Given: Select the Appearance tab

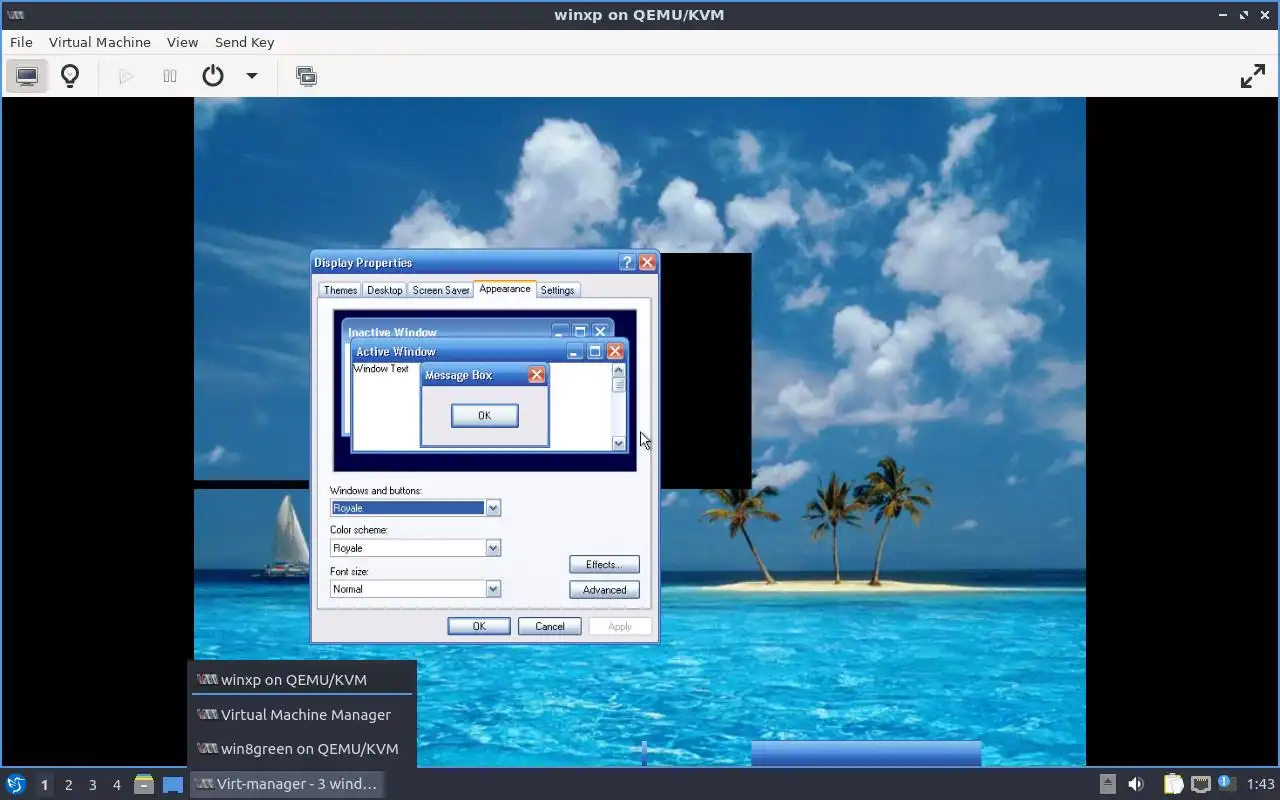Looking at the screenshot, I should pos(505,289).
